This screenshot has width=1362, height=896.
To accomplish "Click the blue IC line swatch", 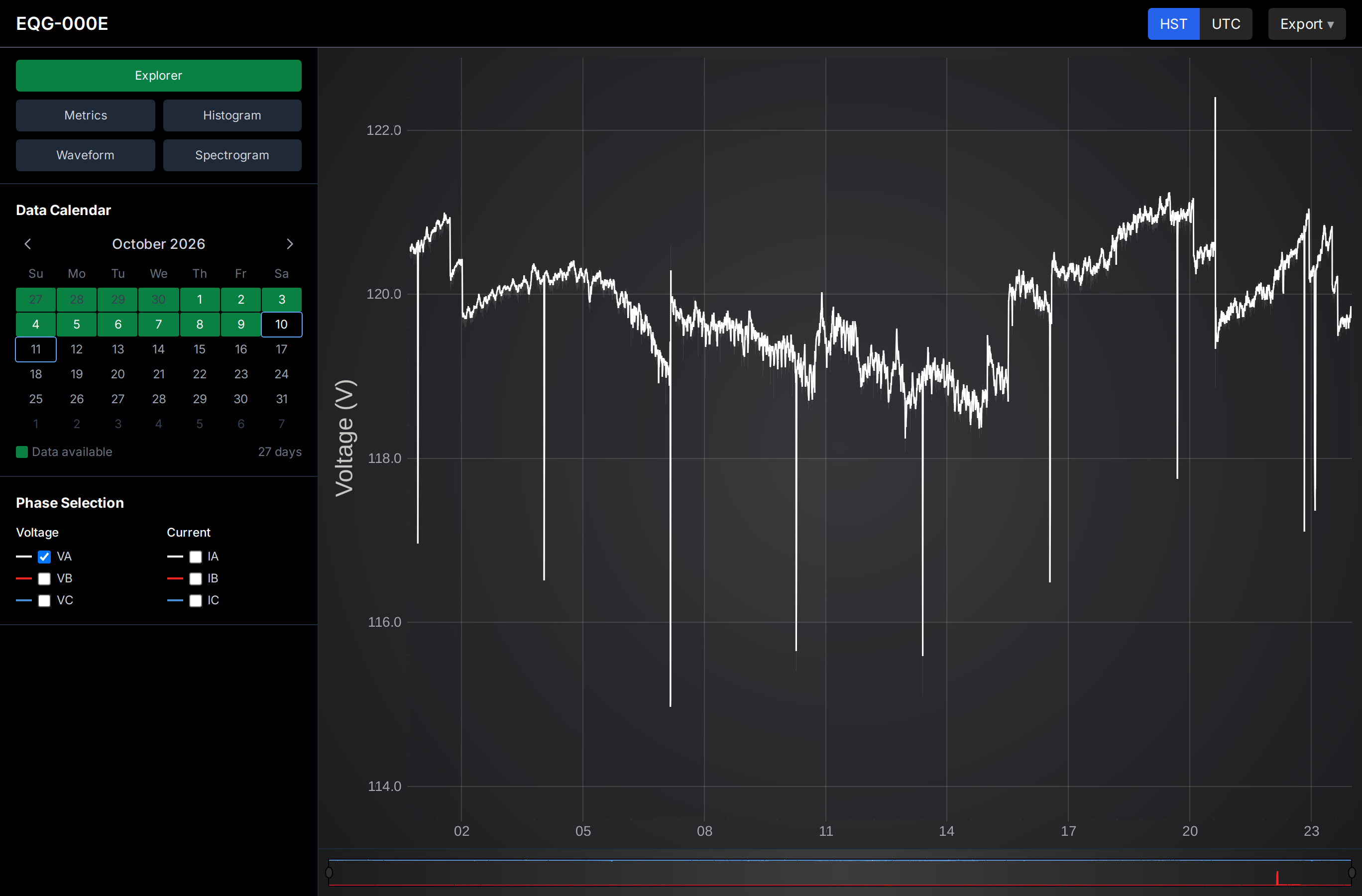I will pyautogui.click(x=175, y=600).
